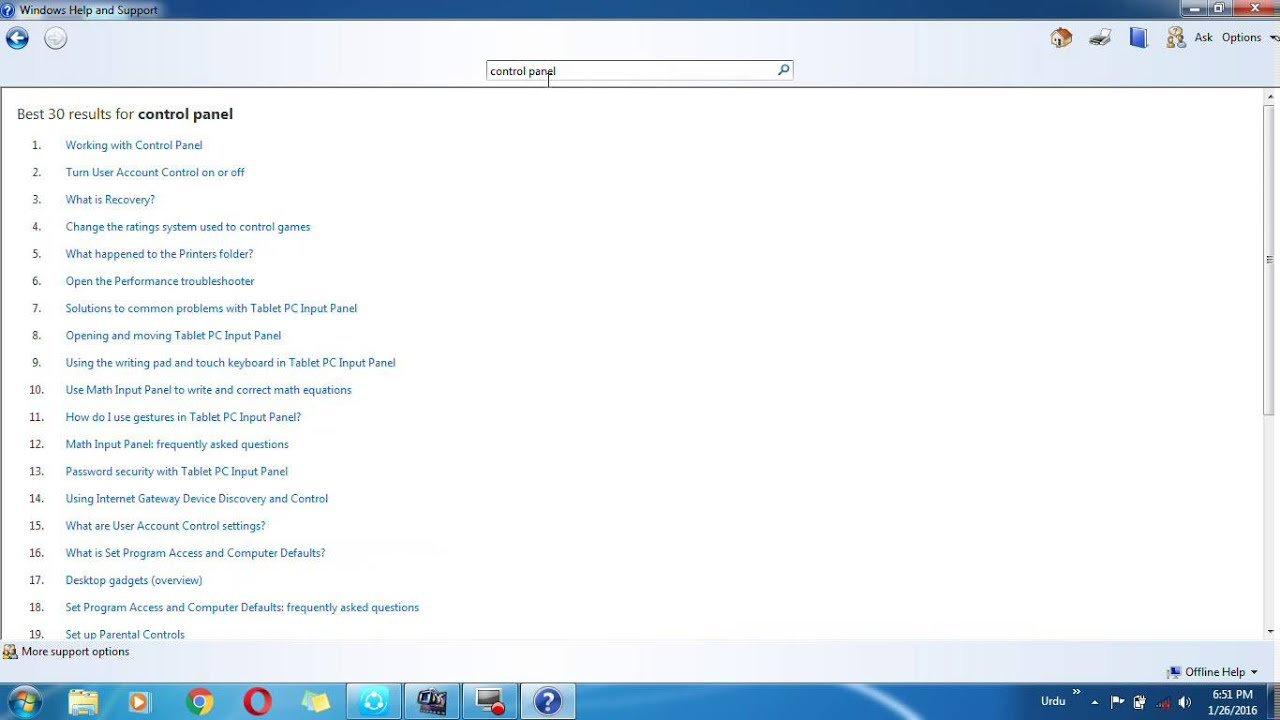Screen dimensions: 1280x720
Task: Open Math Input Panel: frequently asked questions
Action: coord(177,444)
